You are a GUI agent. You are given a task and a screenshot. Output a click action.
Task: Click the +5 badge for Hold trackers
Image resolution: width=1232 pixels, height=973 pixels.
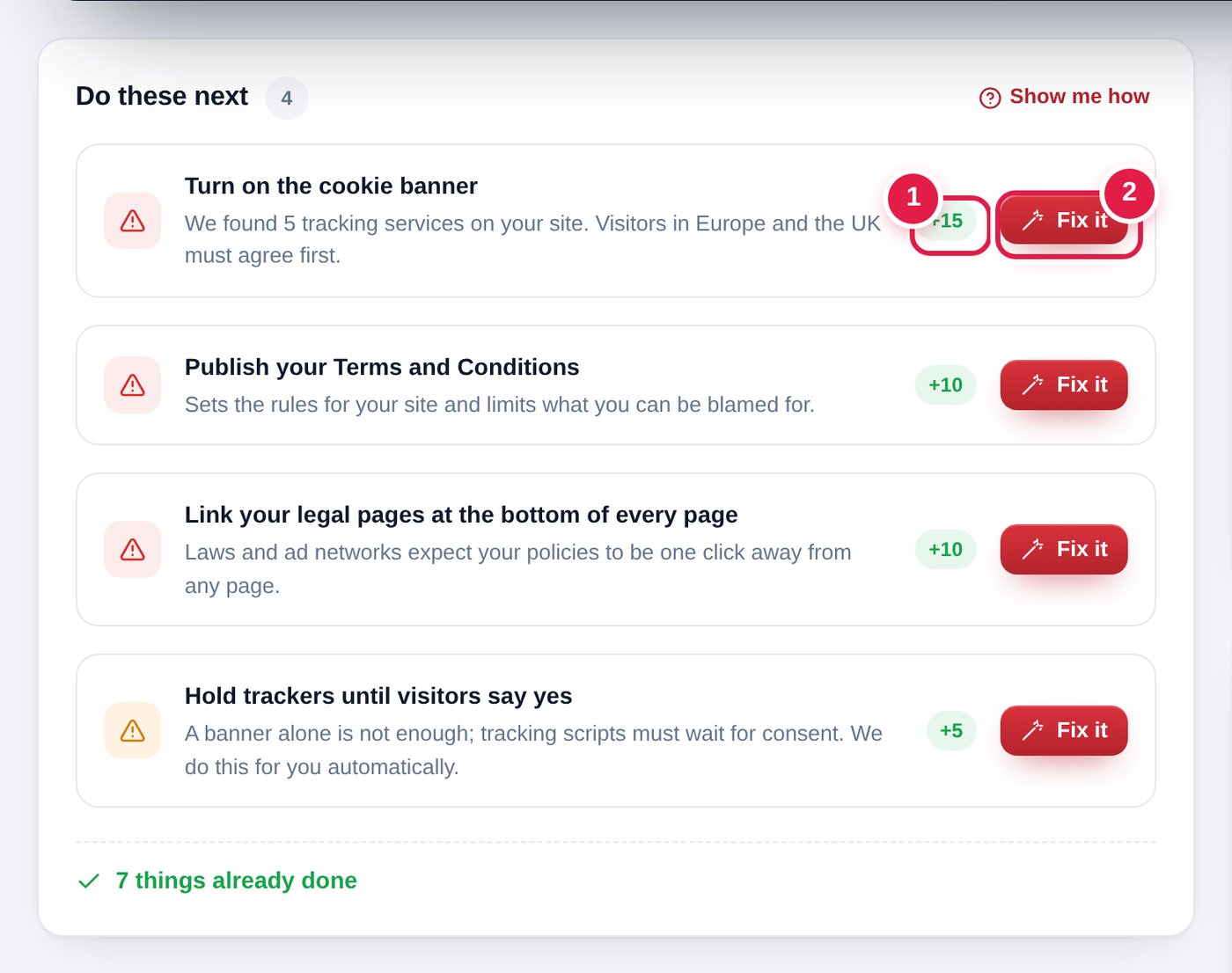coord(951,730)
